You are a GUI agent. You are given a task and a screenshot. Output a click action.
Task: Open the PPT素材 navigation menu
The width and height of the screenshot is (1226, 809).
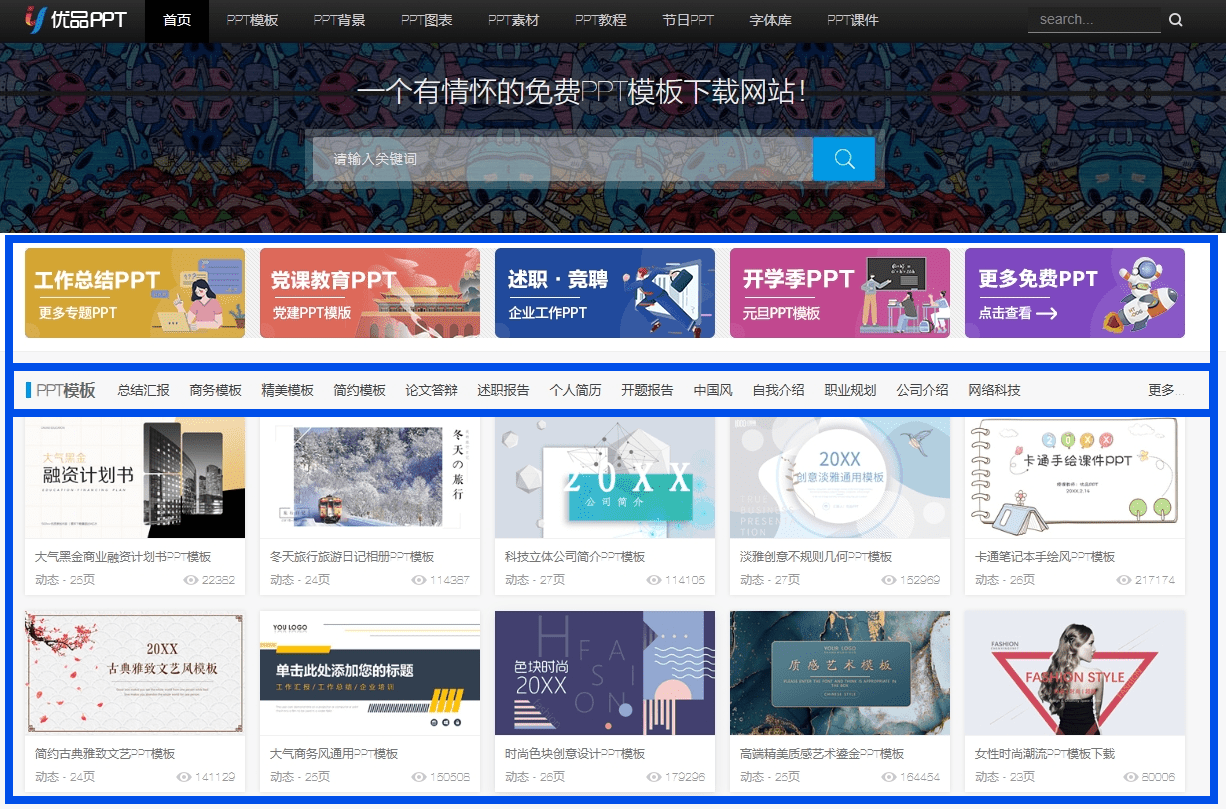[x=513, y=20]
